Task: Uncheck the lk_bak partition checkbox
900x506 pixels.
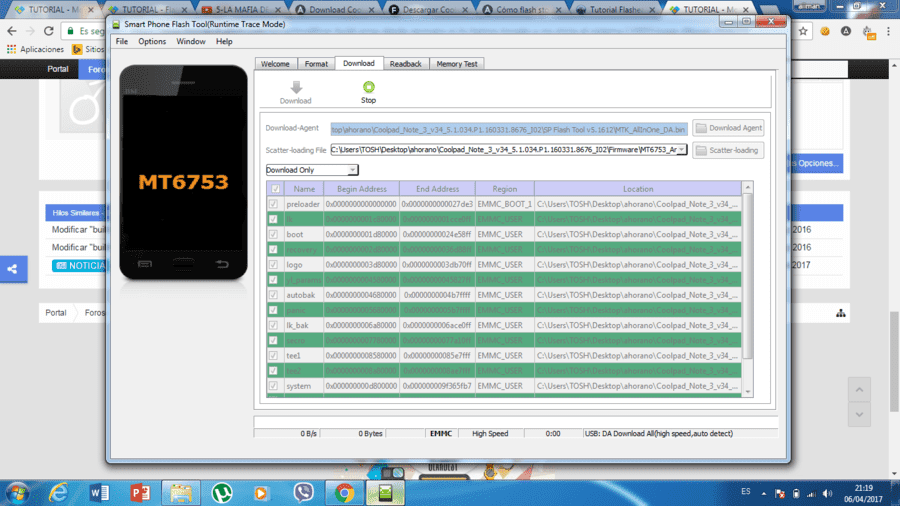Action: [273, 325]
